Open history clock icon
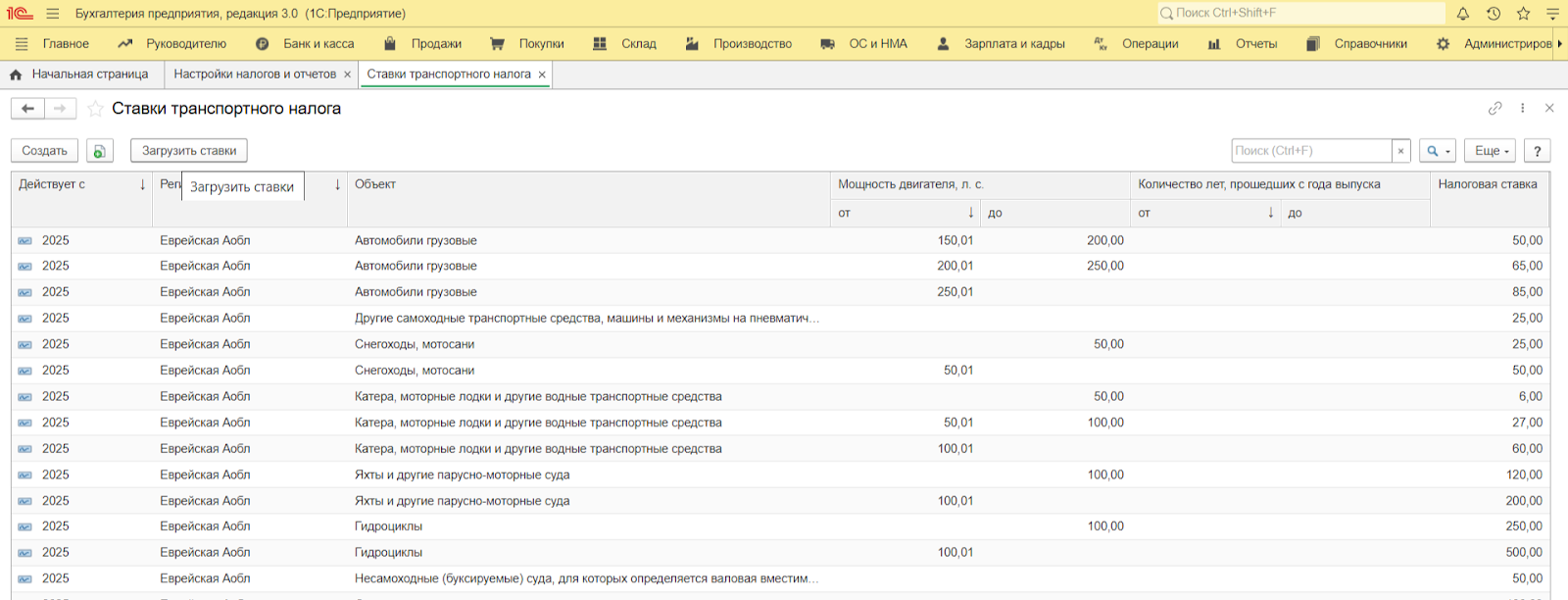 click(x=1494, y=14)
